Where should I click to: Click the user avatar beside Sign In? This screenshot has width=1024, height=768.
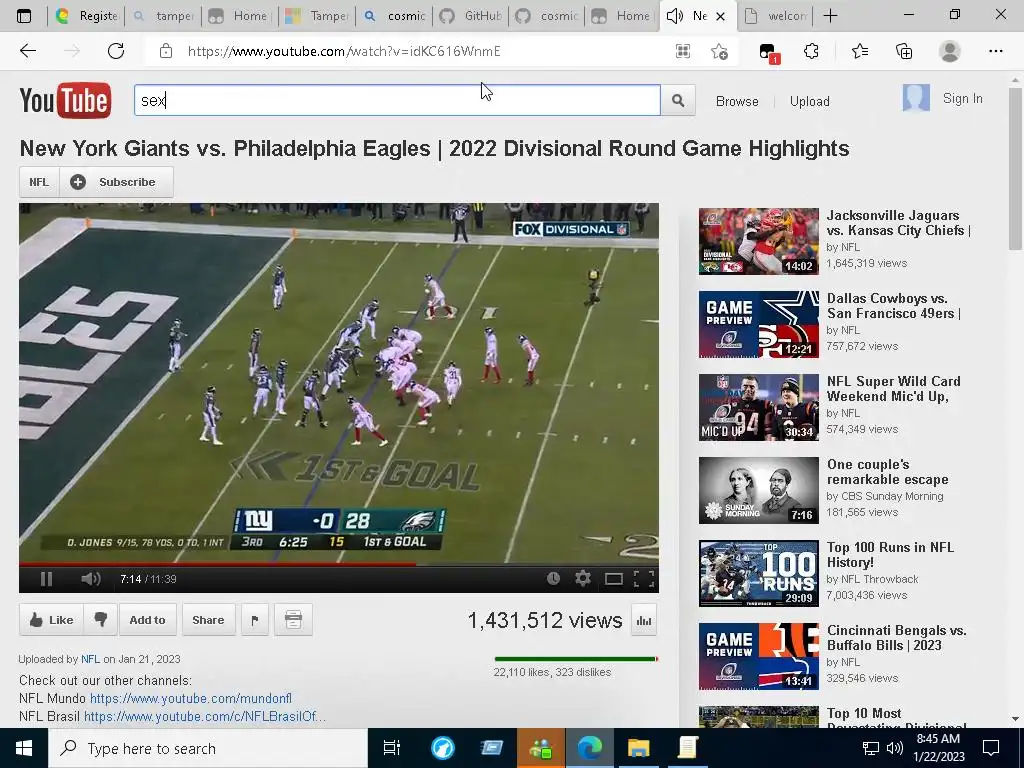(916, 98)
